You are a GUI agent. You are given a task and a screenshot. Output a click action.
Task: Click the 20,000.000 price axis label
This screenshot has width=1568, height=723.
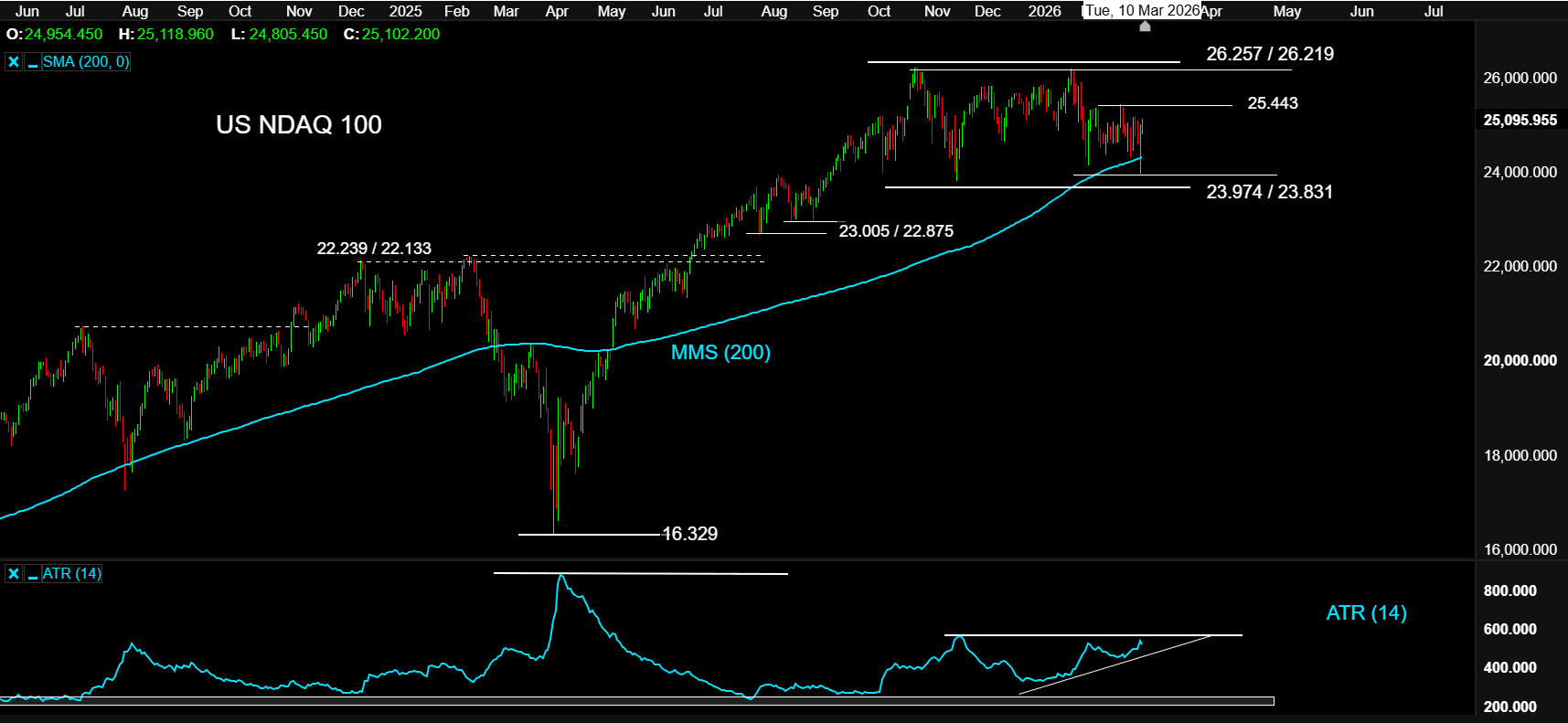tap(1520, 360)
